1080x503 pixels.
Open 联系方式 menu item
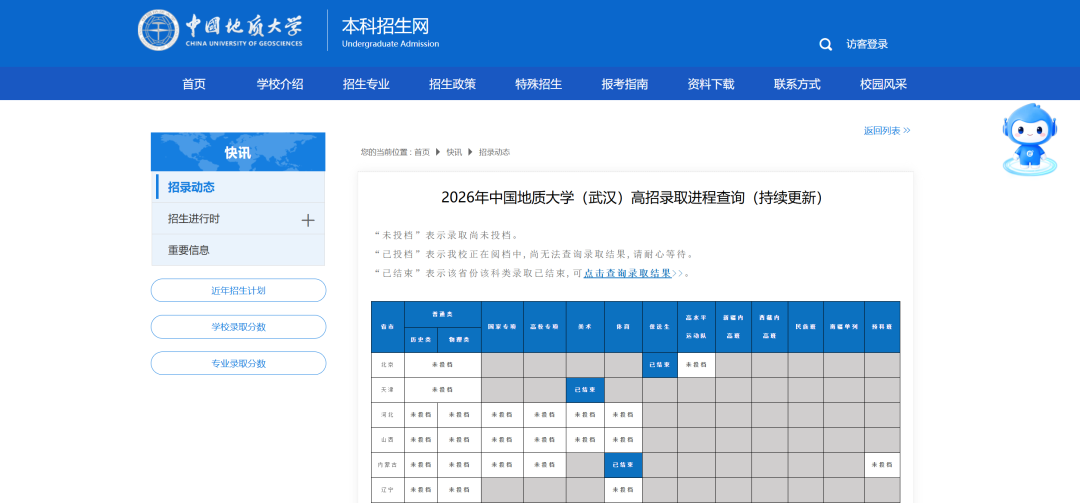click(x=797, y=84)
